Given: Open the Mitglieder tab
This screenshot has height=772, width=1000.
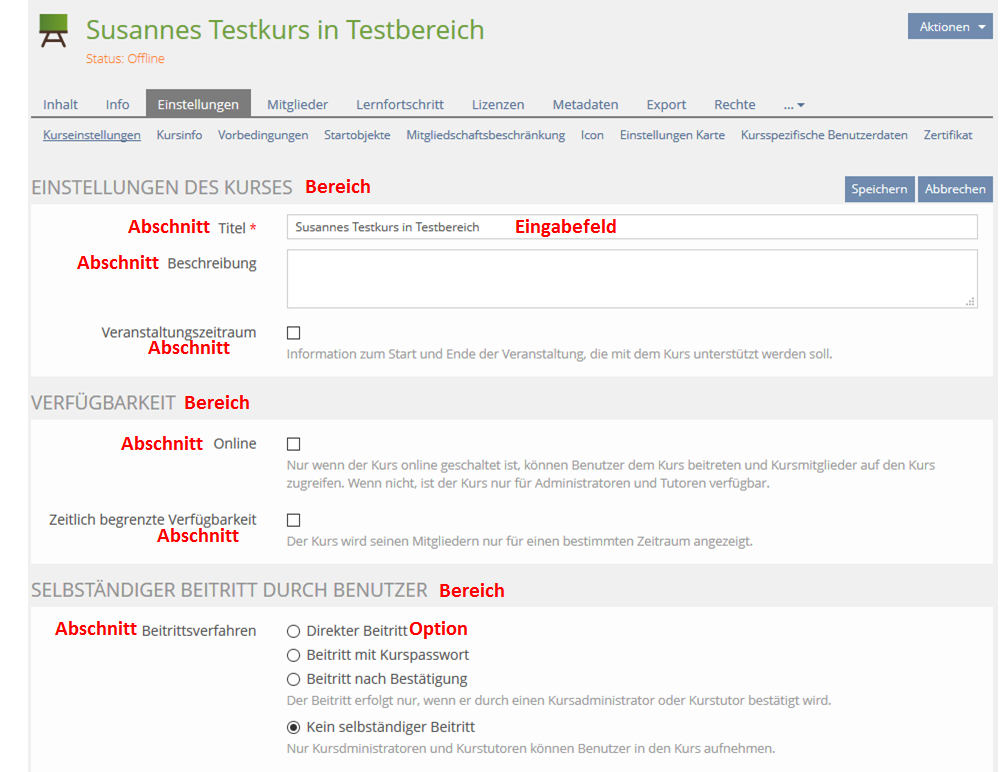Looking at the screenshot, I should tap(297, 105).
